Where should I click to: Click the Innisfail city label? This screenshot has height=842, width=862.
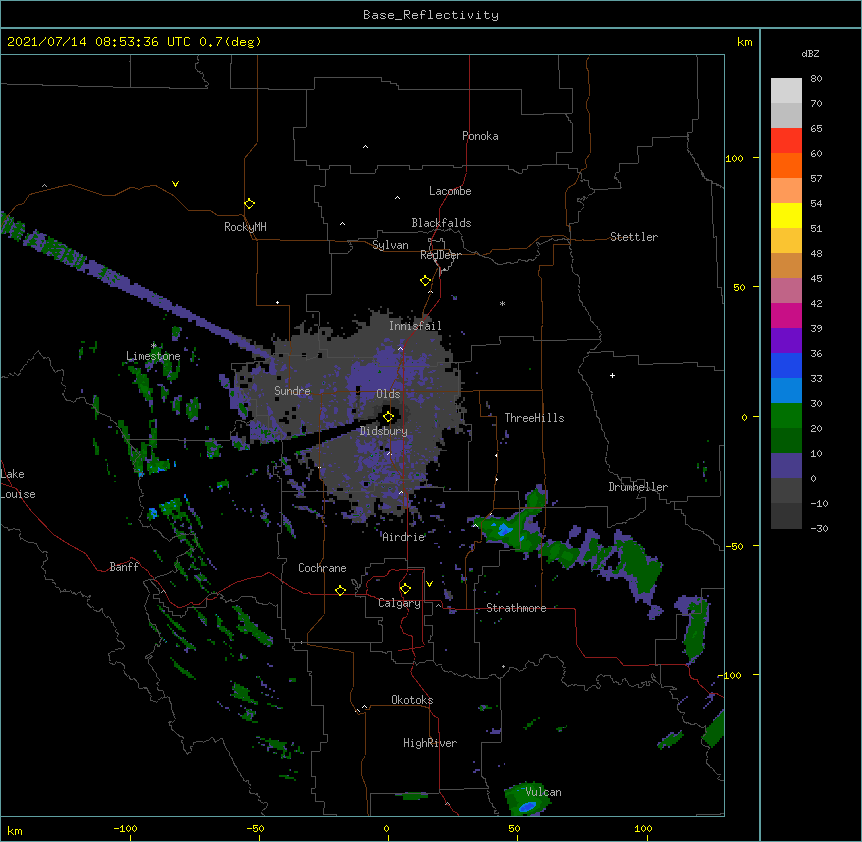415,326
